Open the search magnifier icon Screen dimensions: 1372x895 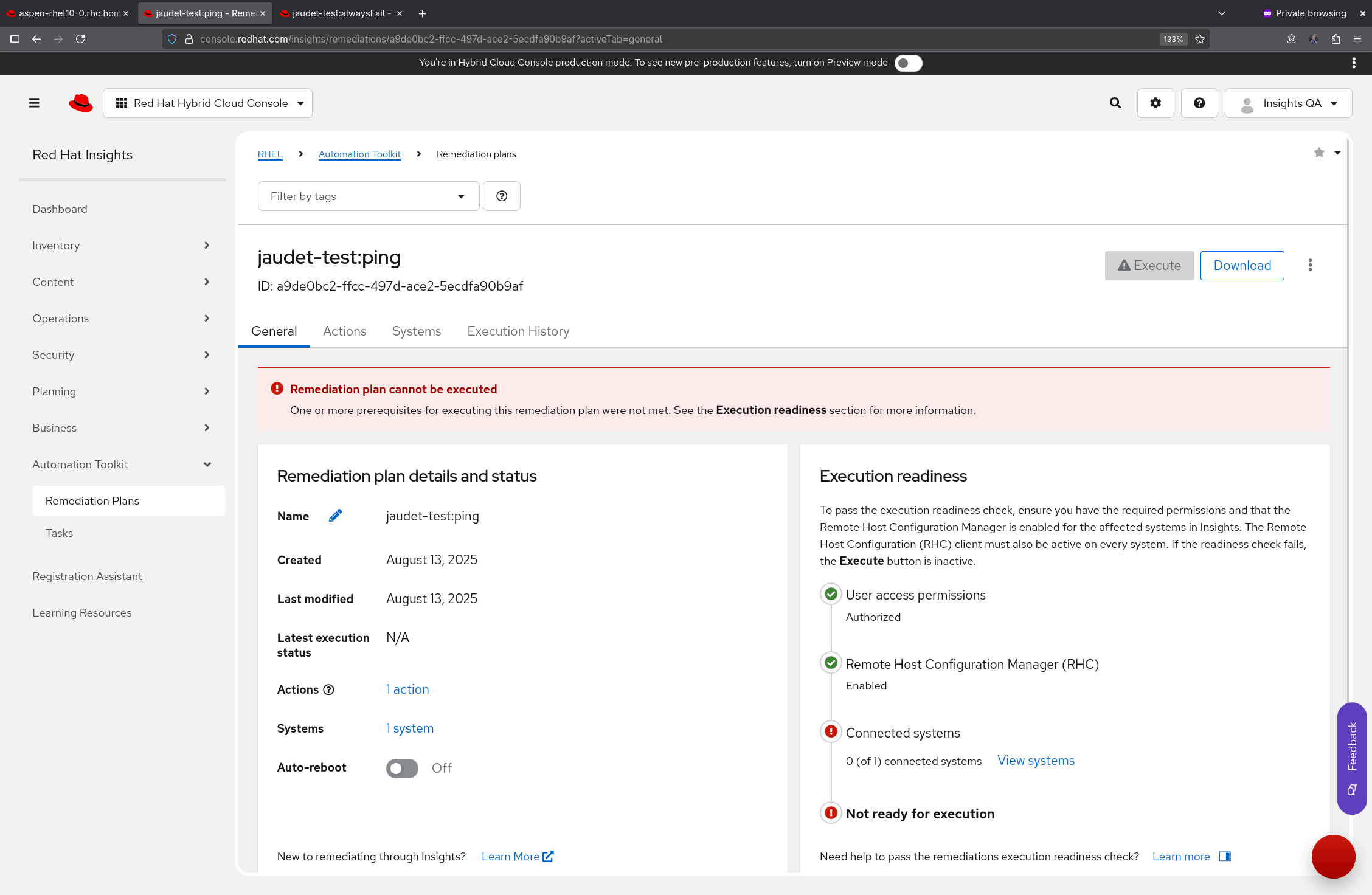1115,103
